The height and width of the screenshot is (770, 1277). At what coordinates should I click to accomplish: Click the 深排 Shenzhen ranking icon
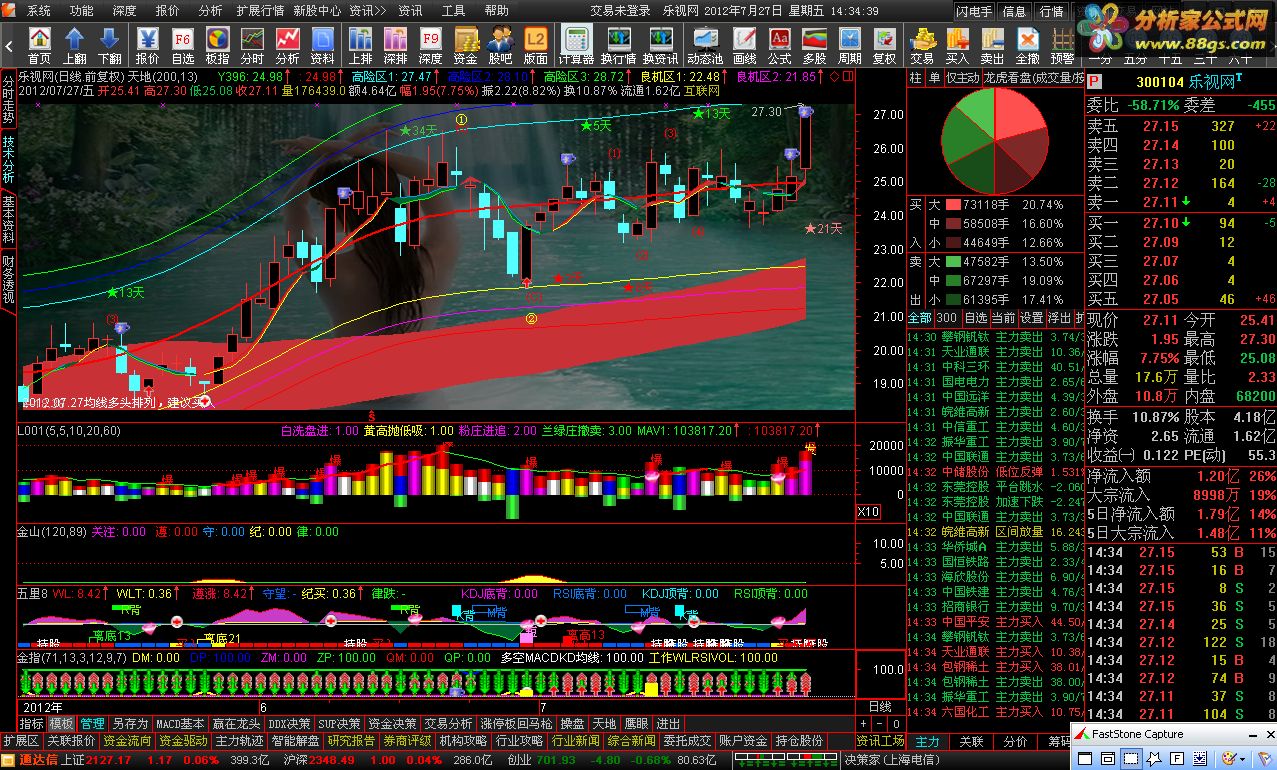(x=395, y=44)
